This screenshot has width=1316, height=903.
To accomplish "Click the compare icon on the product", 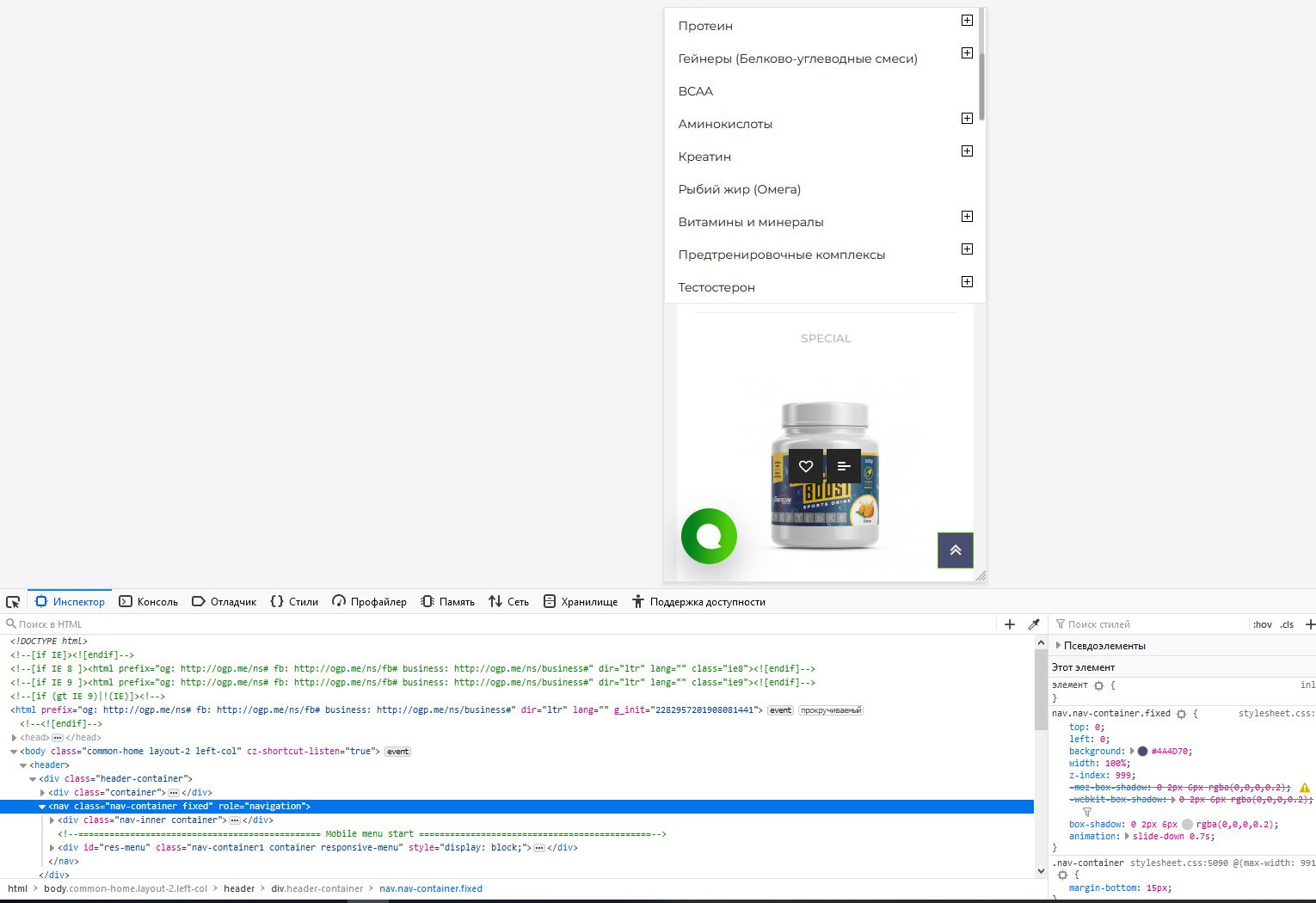I will pos(844,466).
